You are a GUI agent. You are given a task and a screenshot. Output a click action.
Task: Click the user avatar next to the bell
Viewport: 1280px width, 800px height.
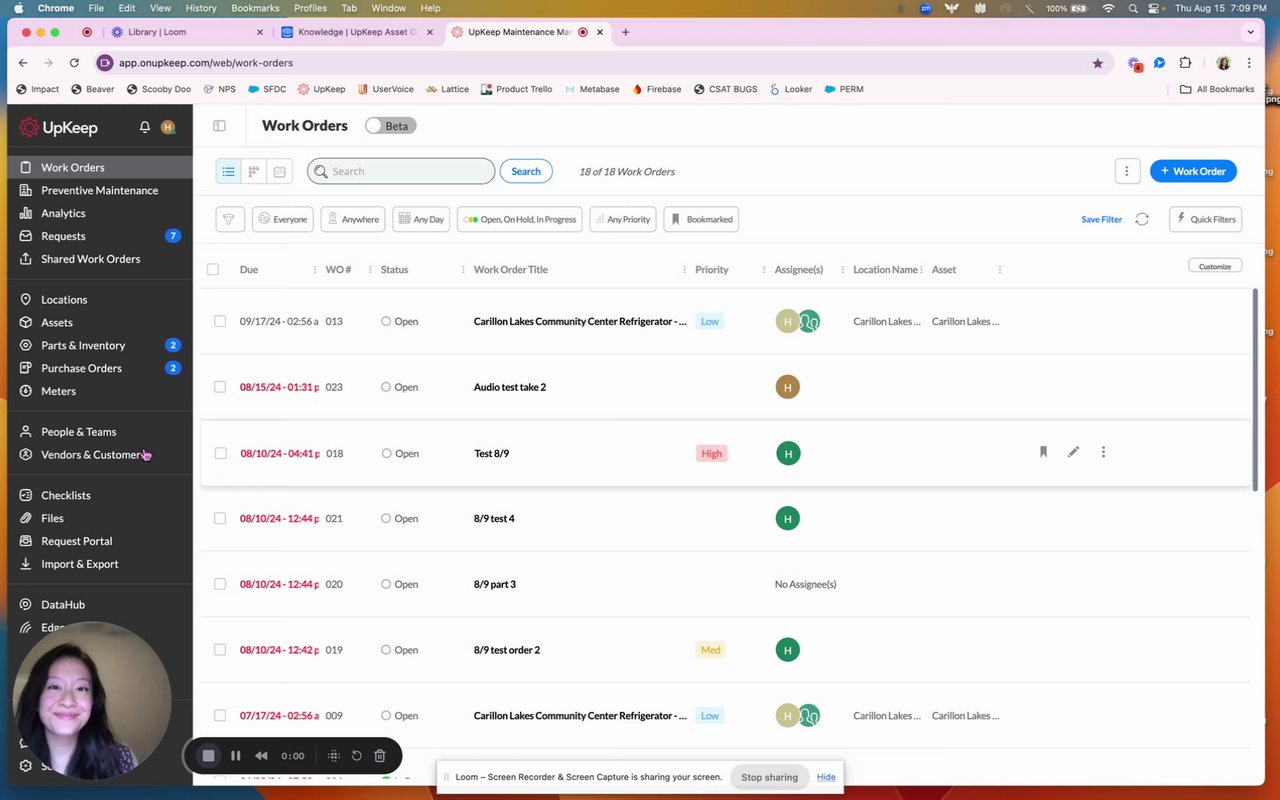pos(168,127)
